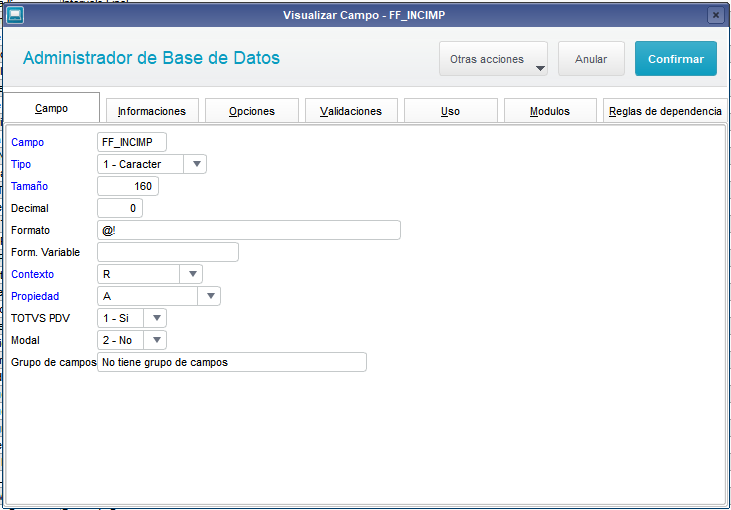Click the window icon in the title bar
This screenshot has height=510, width=731.
pos(14,15)
